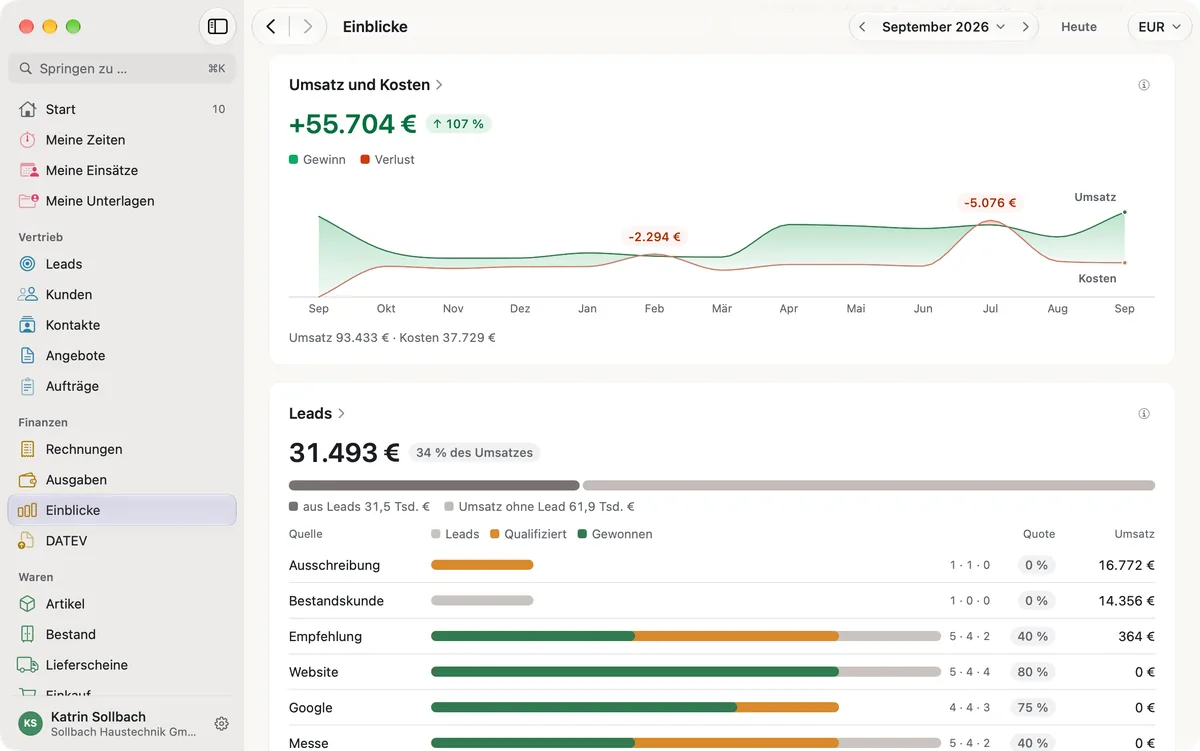Go to next month arrow
This screenshot has height=751, width=1200.
click(x=1025, y=27)
